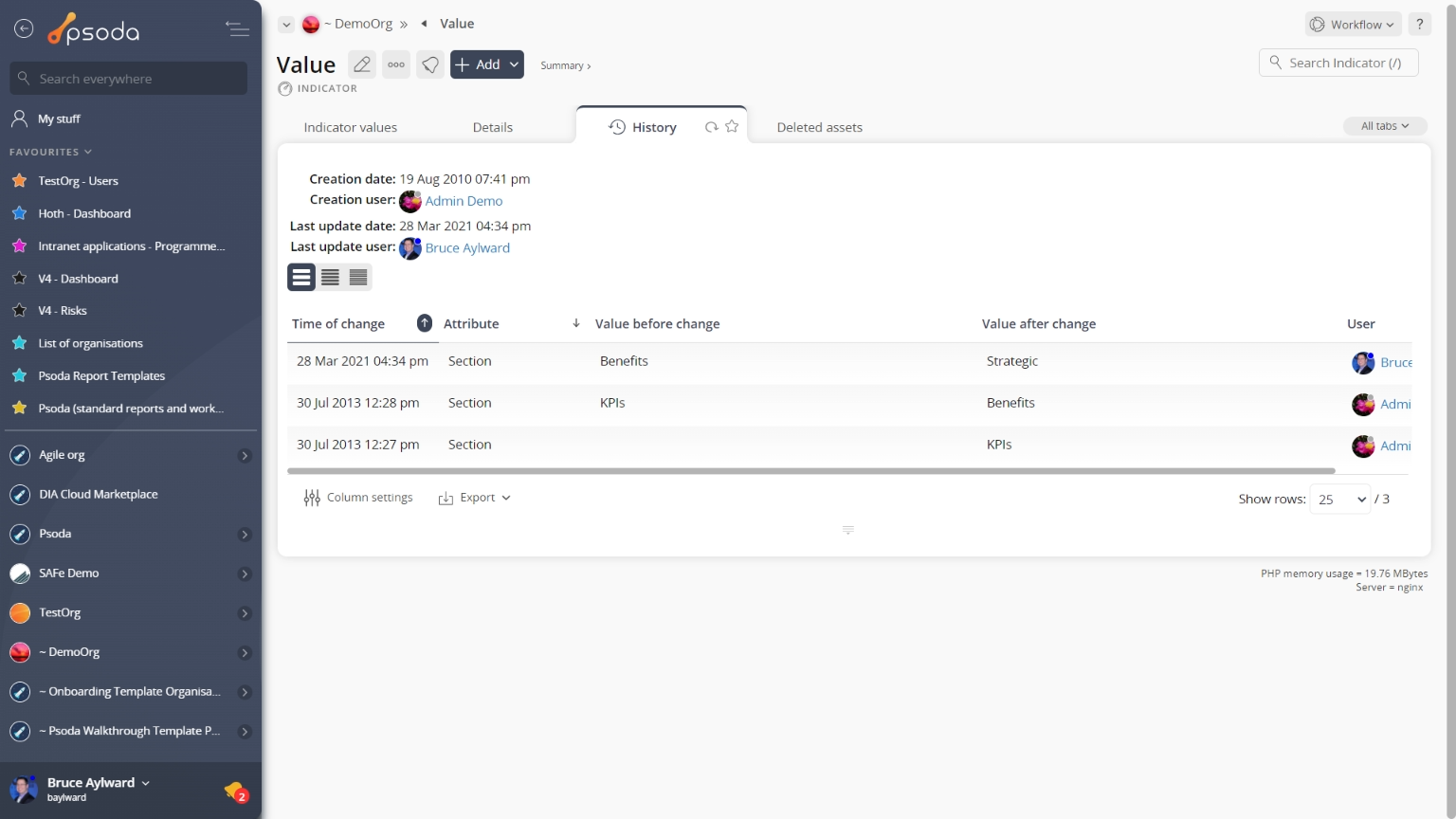This screenshot has height=819, width=1456.
Task: Click the TestOrg orange organisation icon
Action: [20, 613]
